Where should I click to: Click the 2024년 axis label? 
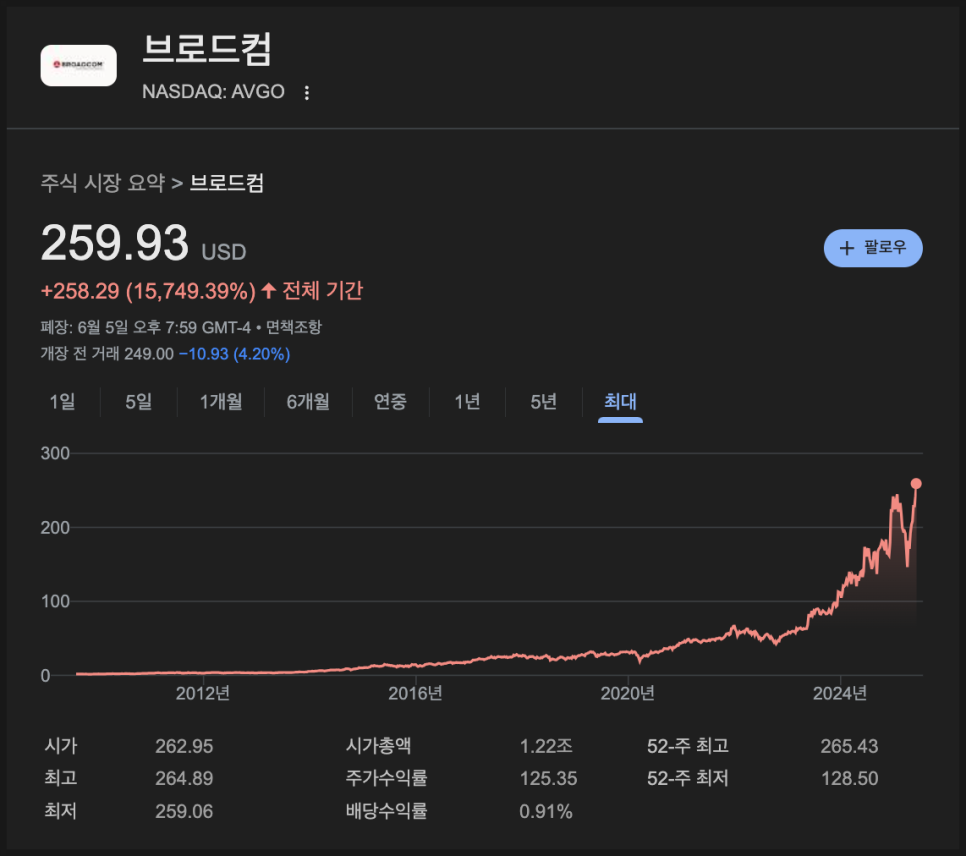(840, 693)
